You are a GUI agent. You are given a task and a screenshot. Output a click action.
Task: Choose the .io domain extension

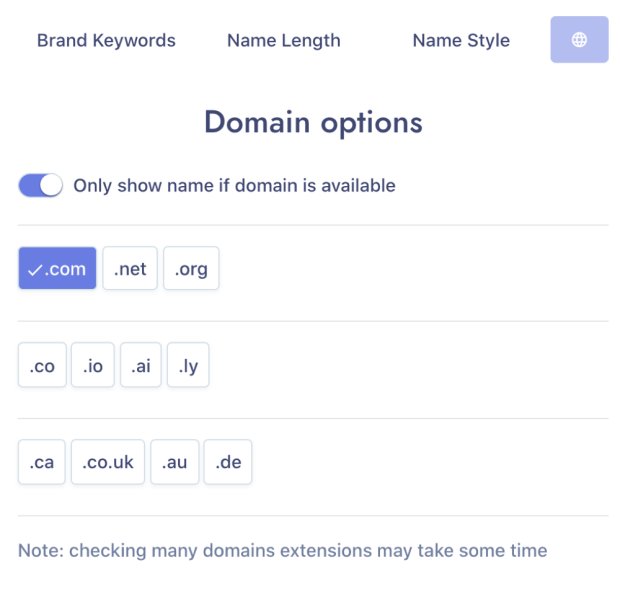pos(93,366)
